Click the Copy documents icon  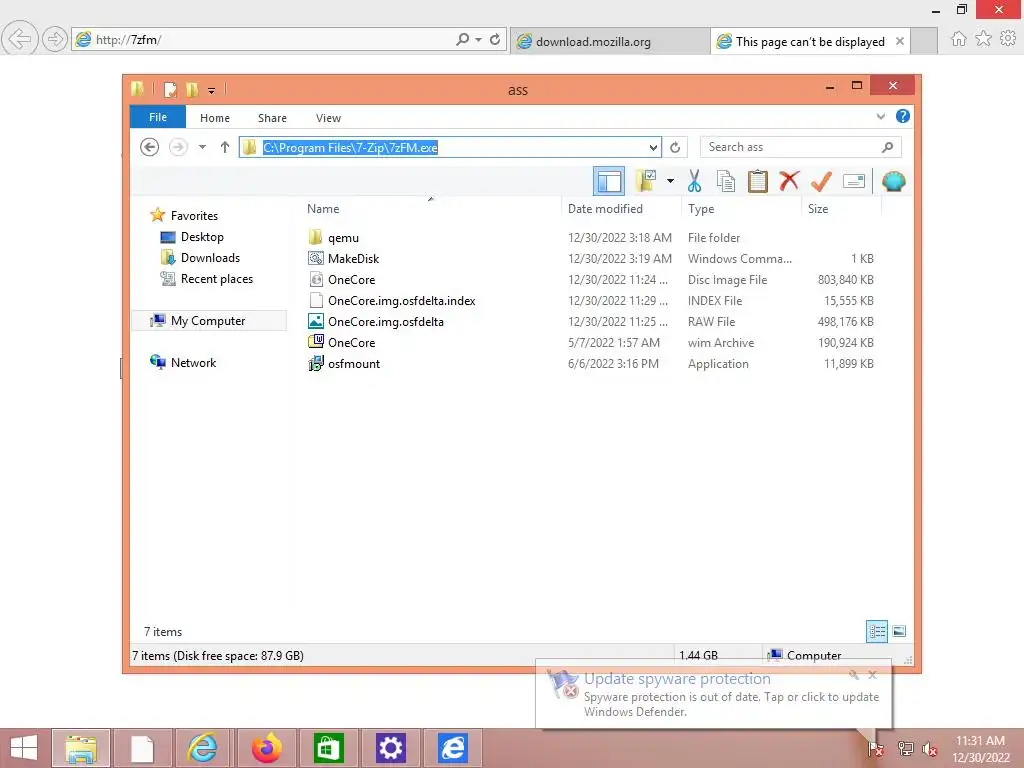(x=726, y=181)
